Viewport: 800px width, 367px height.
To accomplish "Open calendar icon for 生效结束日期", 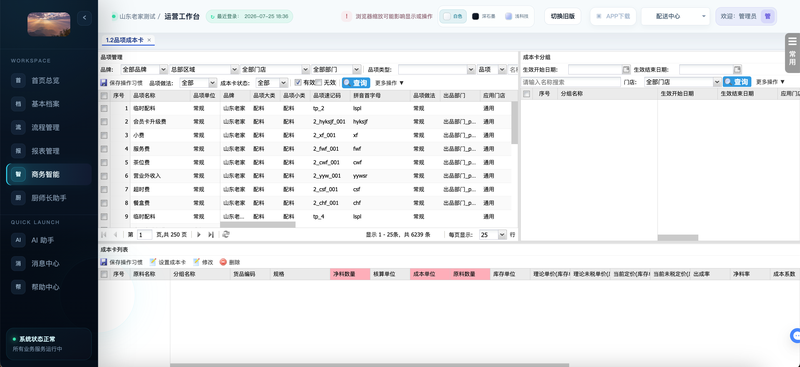I will [x=737, y=69].
